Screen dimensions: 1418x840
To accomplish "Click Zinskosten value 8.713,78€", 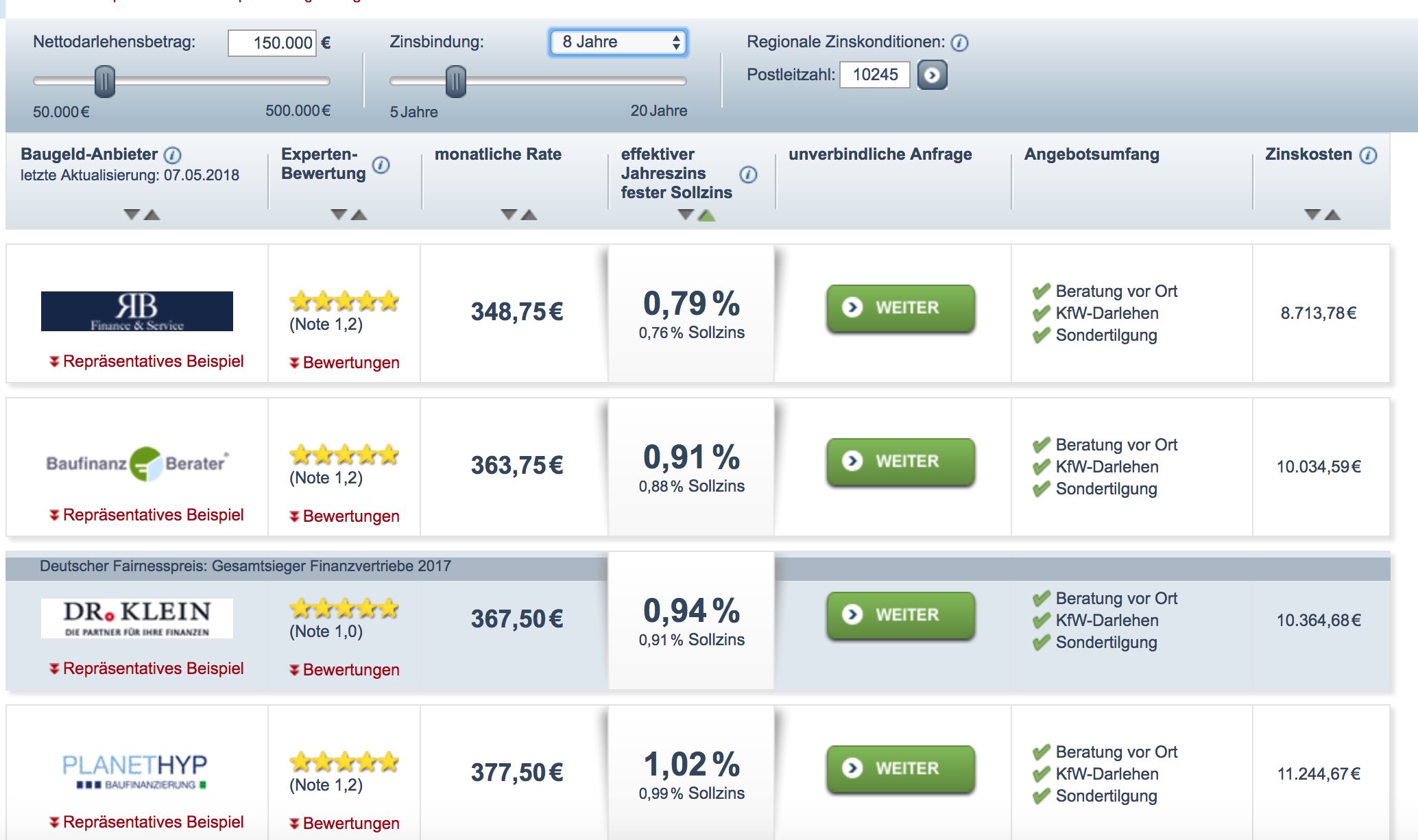I will (x=1319, y=313).
